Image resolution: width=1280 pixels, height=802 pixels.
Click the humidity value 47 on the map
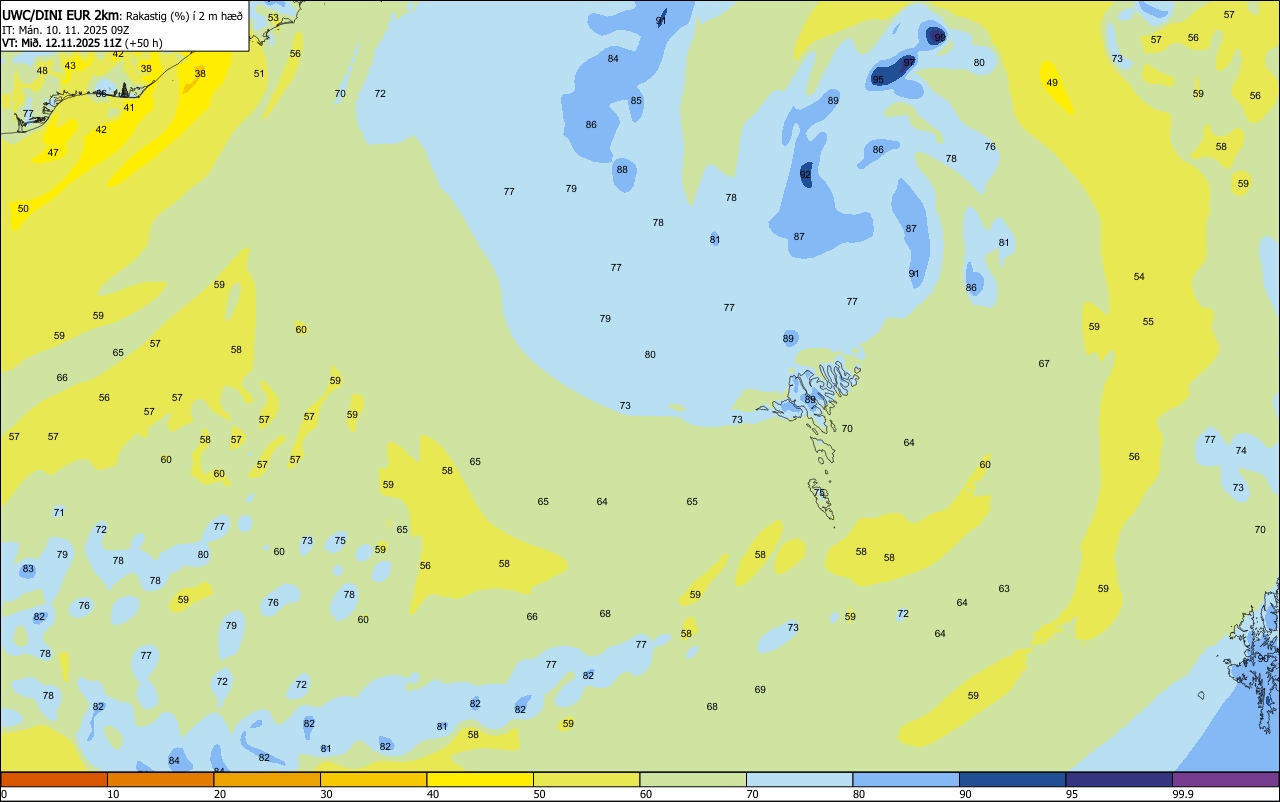coord(53,153)
